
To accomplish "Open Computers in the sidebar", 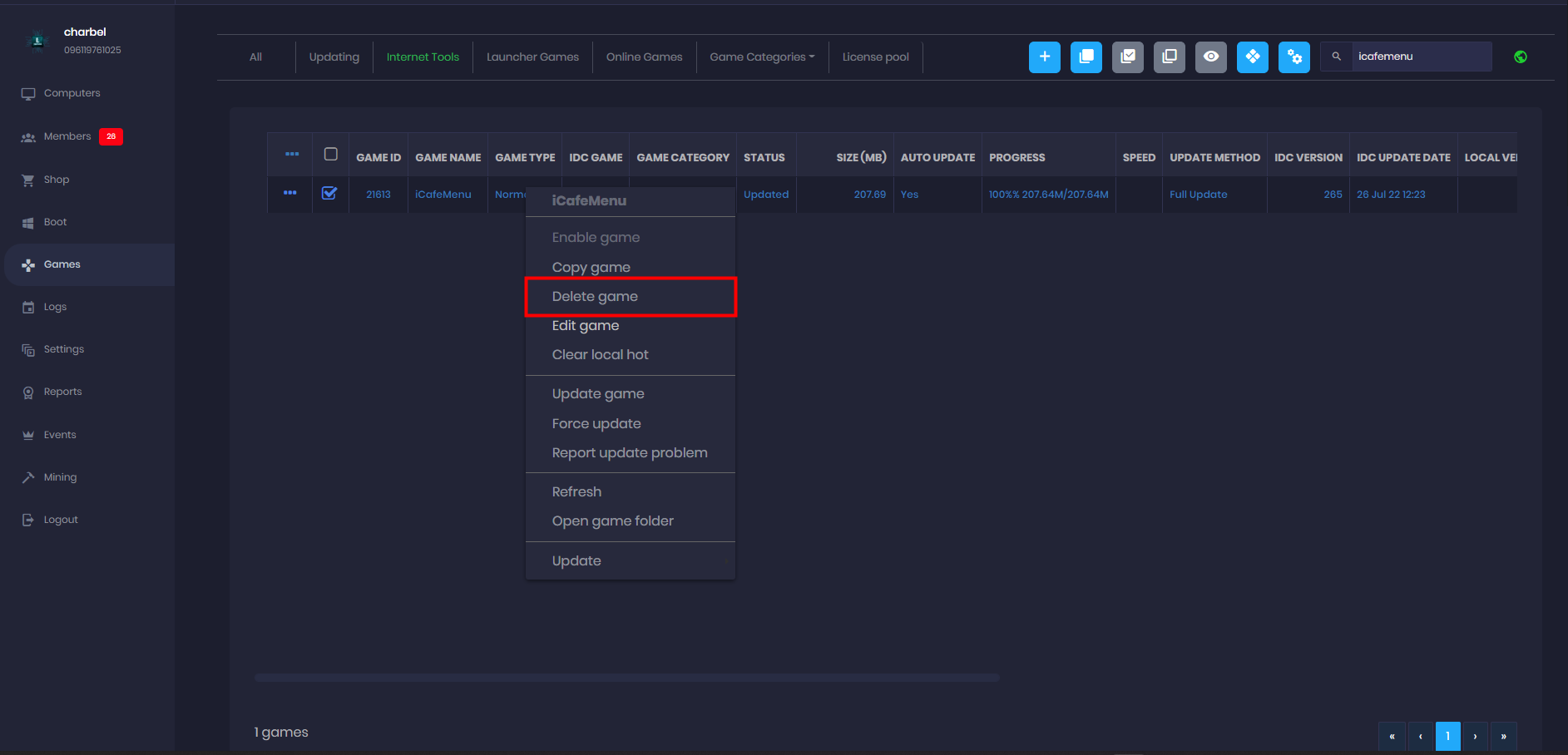I will point(72,93).
